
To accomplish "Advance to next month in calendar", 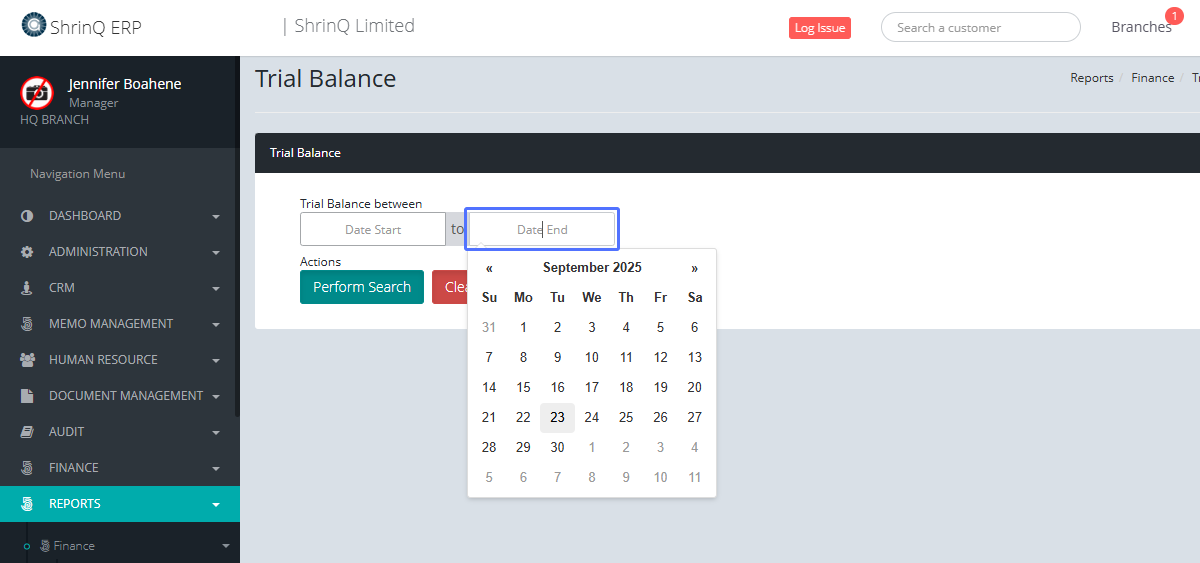I will [x=694, y=268].
